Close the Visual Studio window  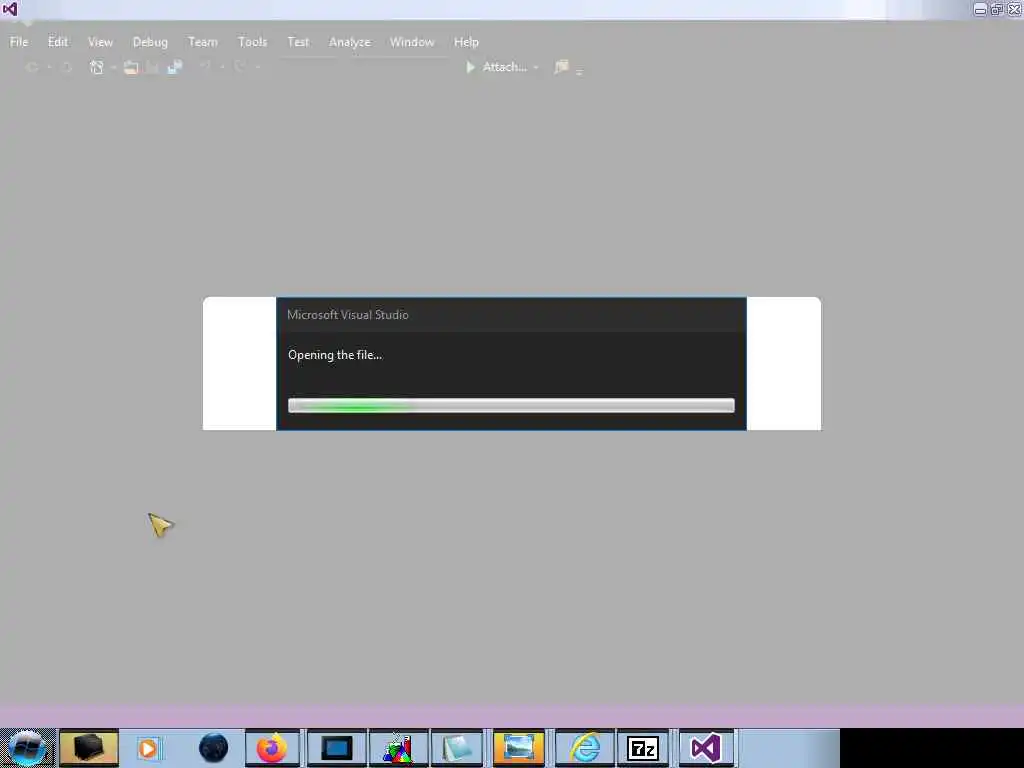pyautogui.click(x=1014, y=10)
